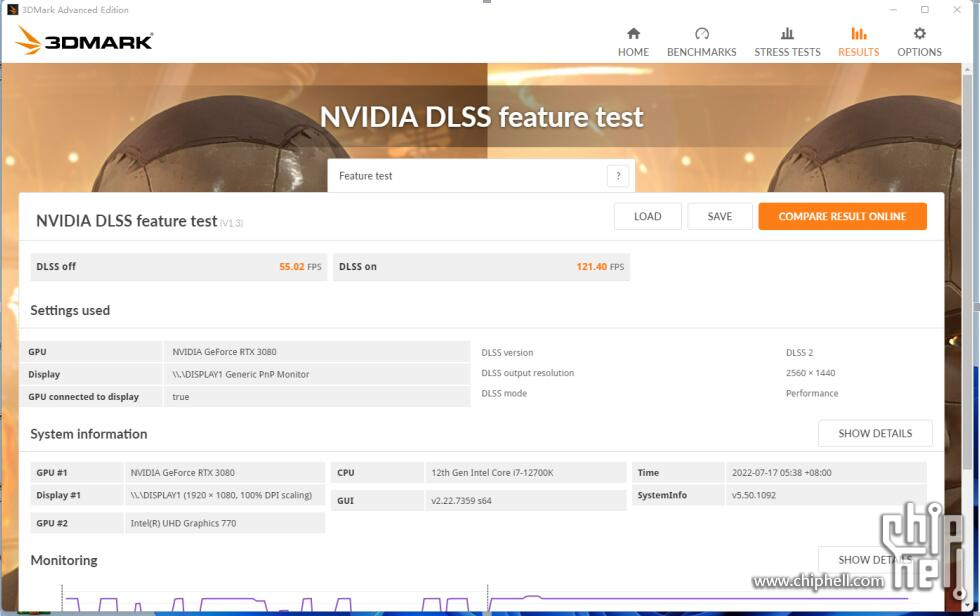Click the question mark help button
This screenshot has width=980, height=616.
[x=618, y=176]
